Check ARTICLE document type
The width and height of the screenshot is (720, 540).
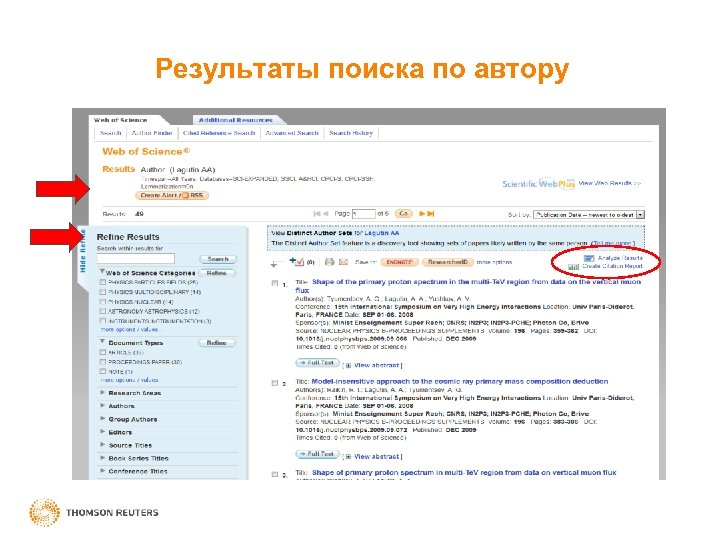[x=103, y=352]
